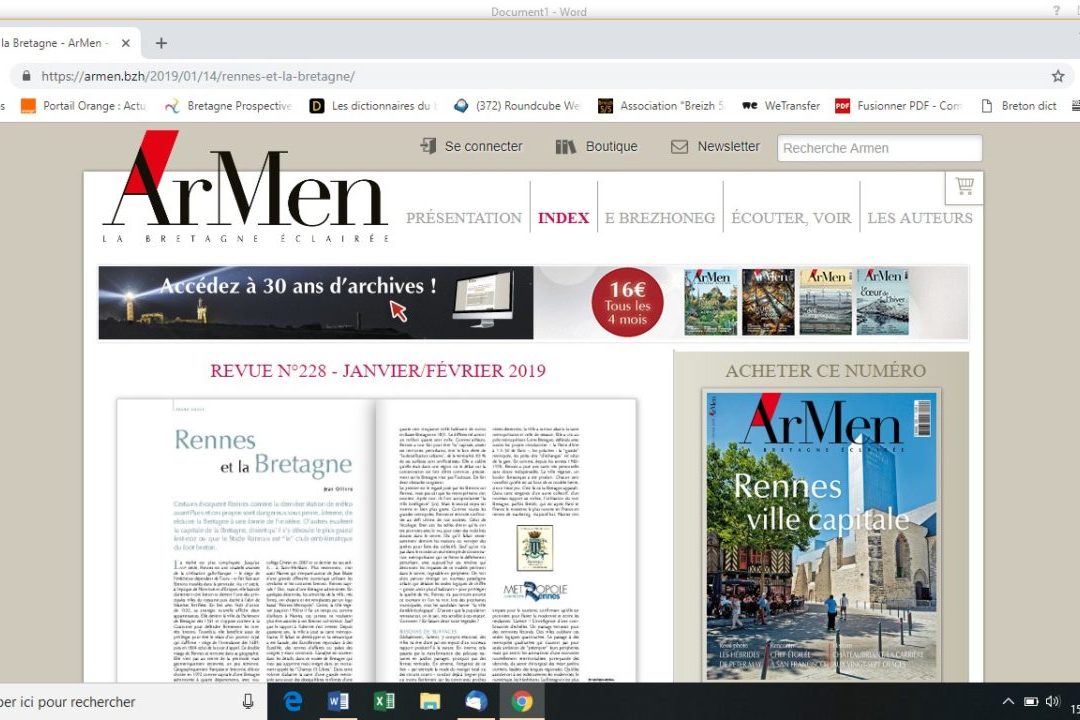This screenshot has width=1080, height=720.
Task: Open the Roundcube Webmail bookmark
Action: pyautogui.click(x=517, y=106)
